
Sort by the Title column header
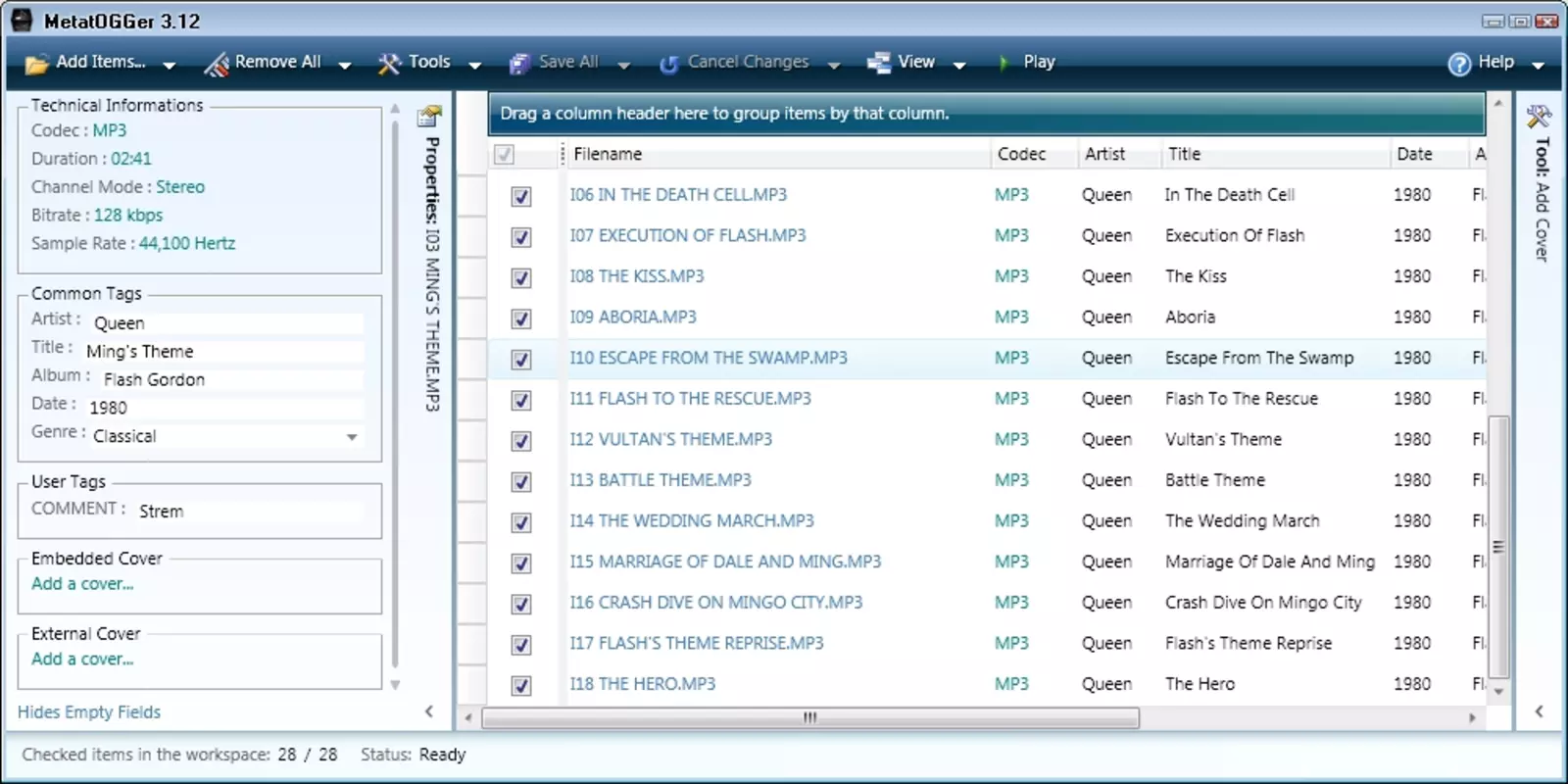(1275, 154)
